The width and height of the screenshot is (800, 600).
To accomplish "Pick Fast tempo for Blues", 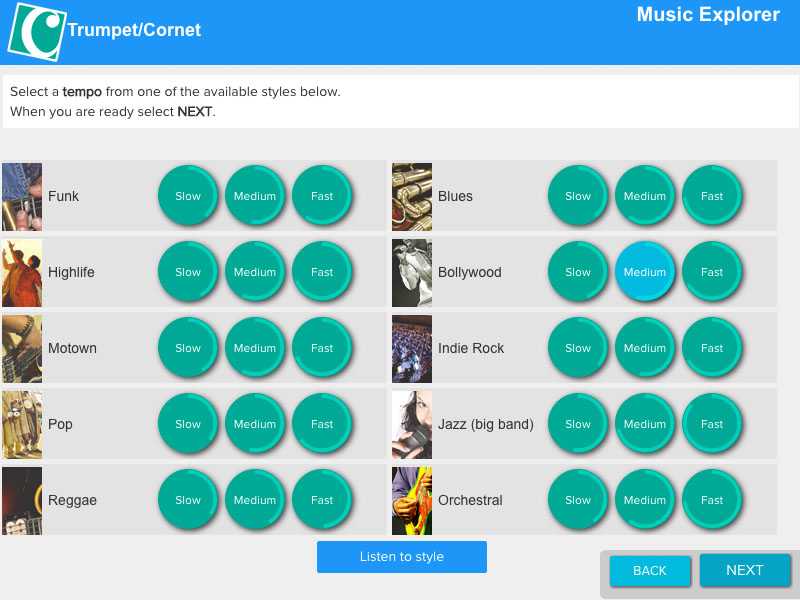I will [712, 195].
